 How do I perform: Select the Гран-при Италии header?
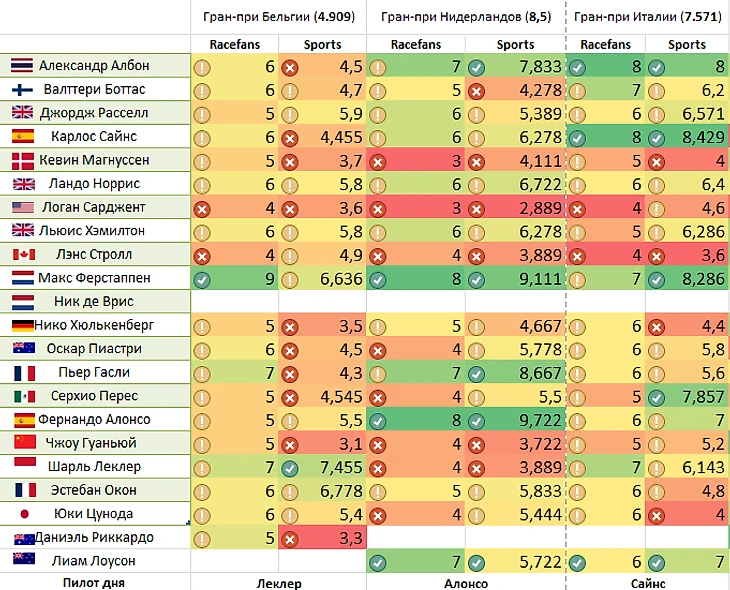(x=648, y=17)
